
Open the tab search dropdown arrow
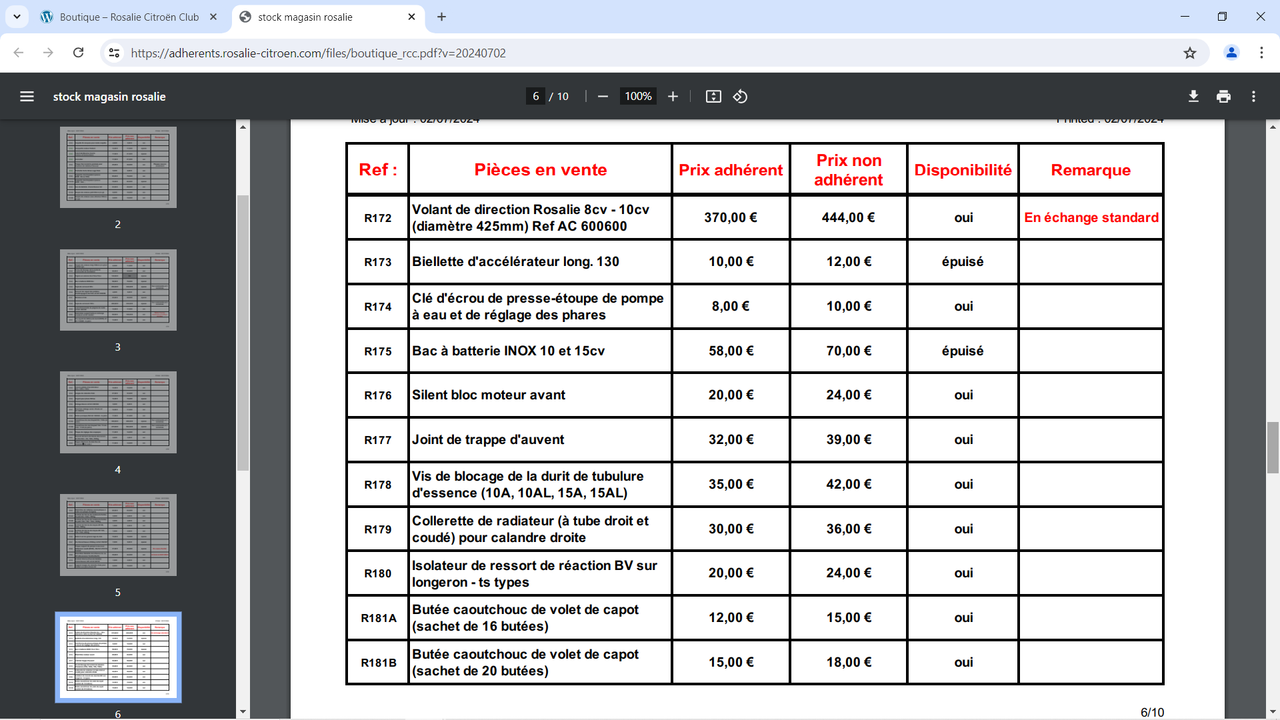[17, 17]
